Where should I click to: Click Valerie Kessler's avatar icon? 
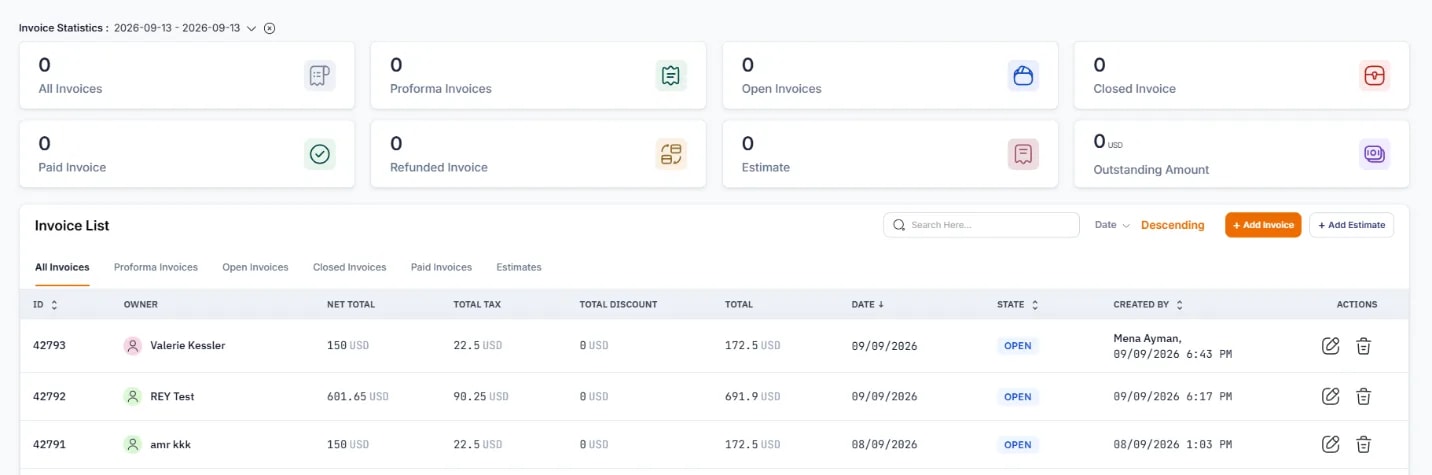[x=133, y=346]
